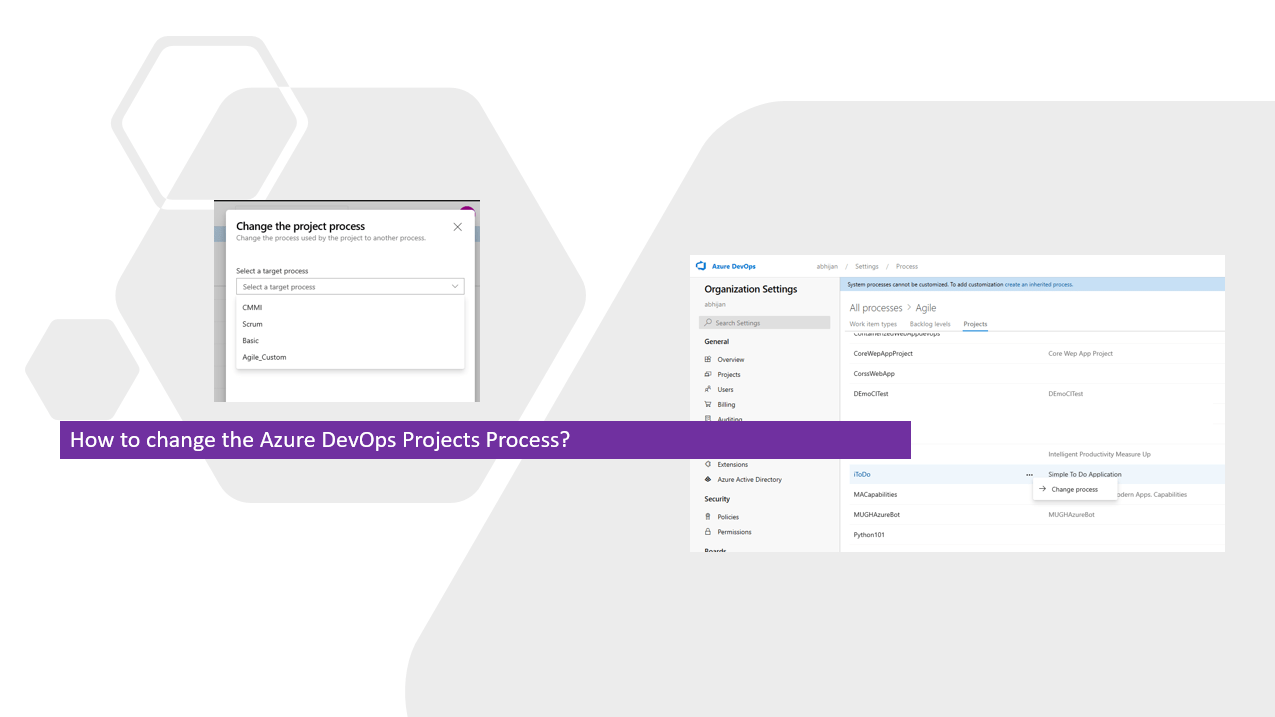Click the Projects sidebar icon
Screen dimensions: 1275x717
pos(708,374)
